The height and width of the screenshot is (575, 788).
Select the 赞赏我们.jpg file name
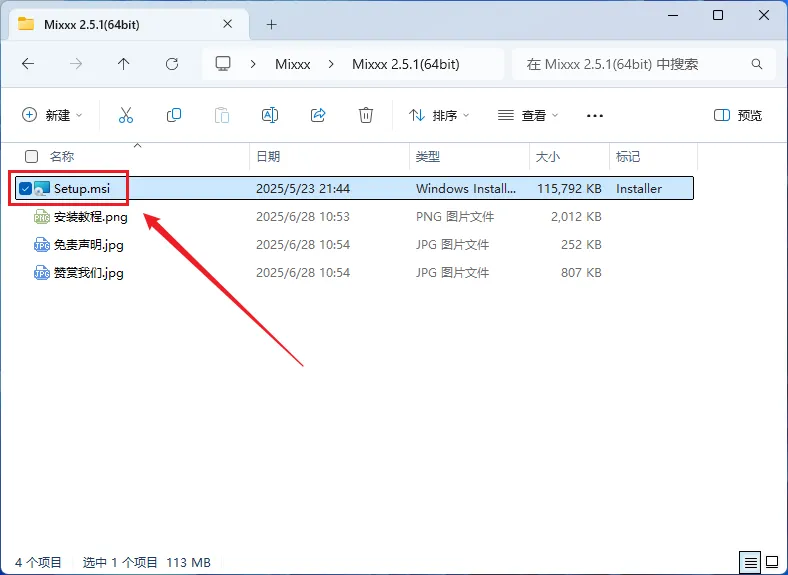88,273
